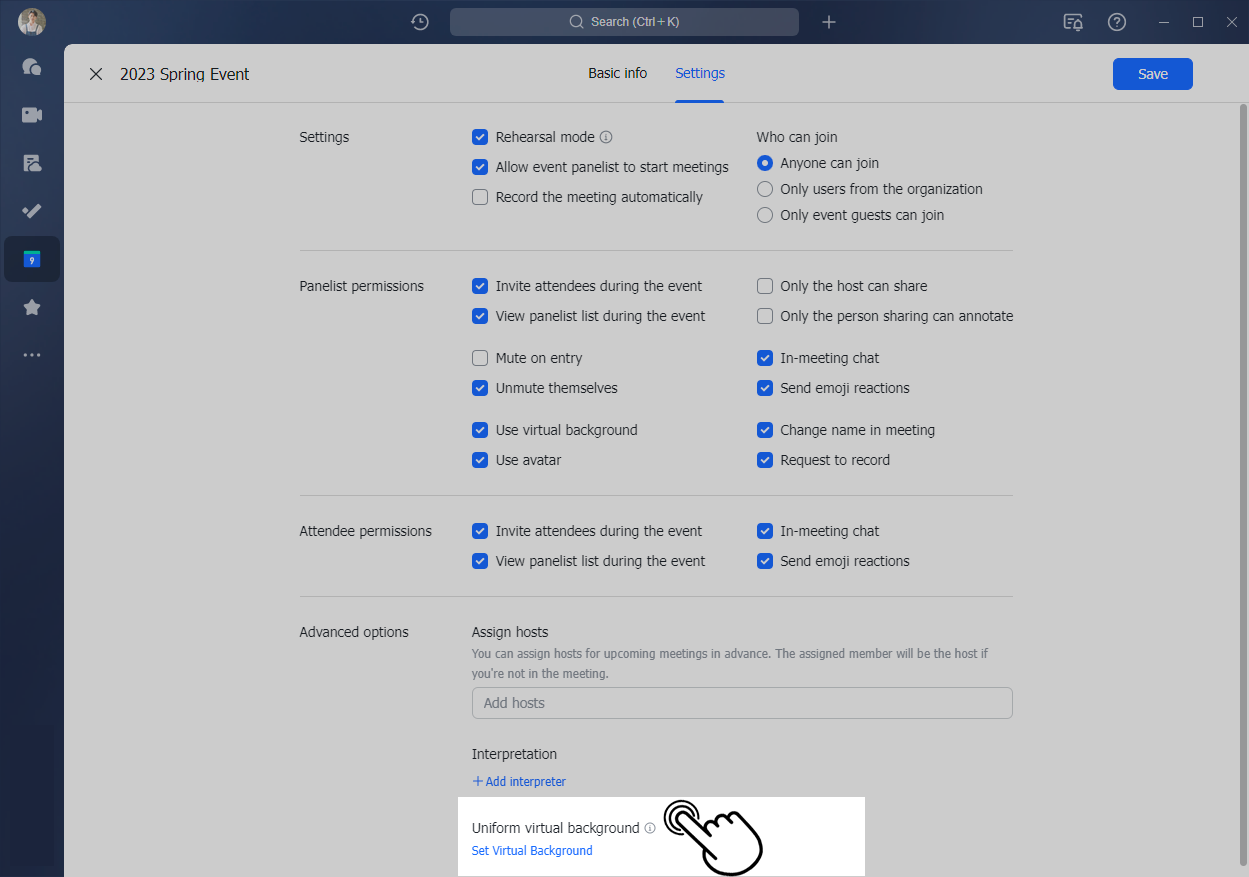Save the 2023 Spring Event settings

(1152, 73)
